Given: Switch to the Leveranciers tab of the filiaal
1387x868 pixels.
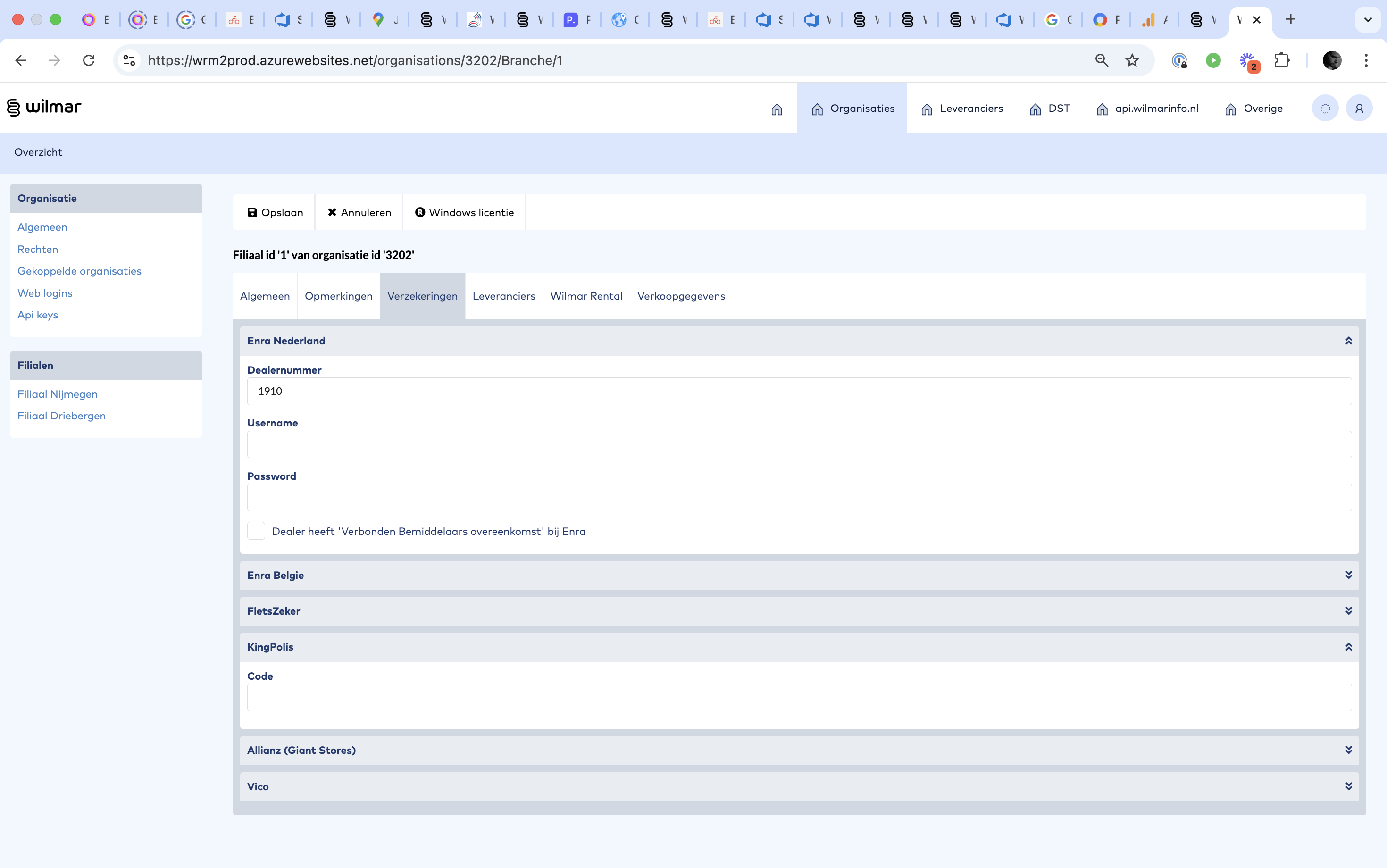Looking at the screenshot, I should (504, 296).
